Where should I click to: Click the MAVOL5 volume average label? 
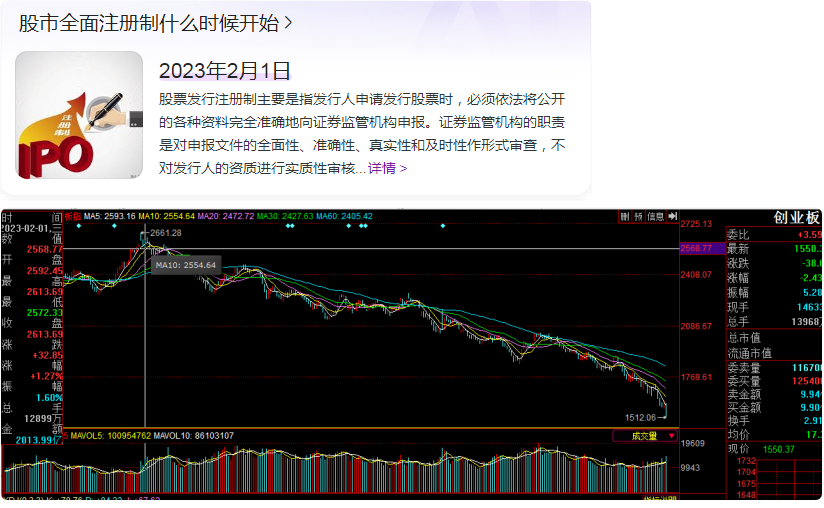(x=112, y=436)
